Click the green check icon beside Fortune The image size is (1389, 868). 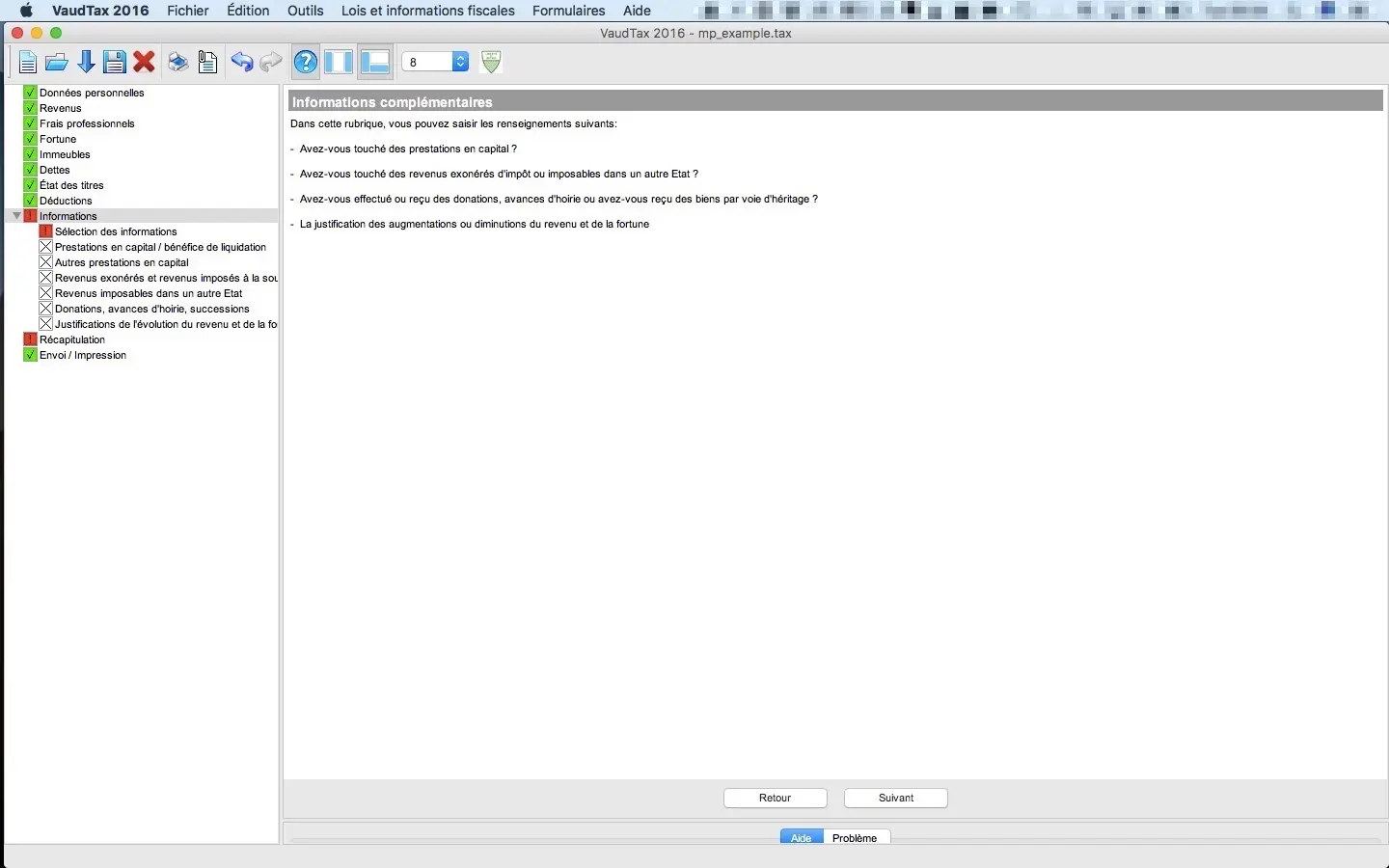(x=30, y=139)
